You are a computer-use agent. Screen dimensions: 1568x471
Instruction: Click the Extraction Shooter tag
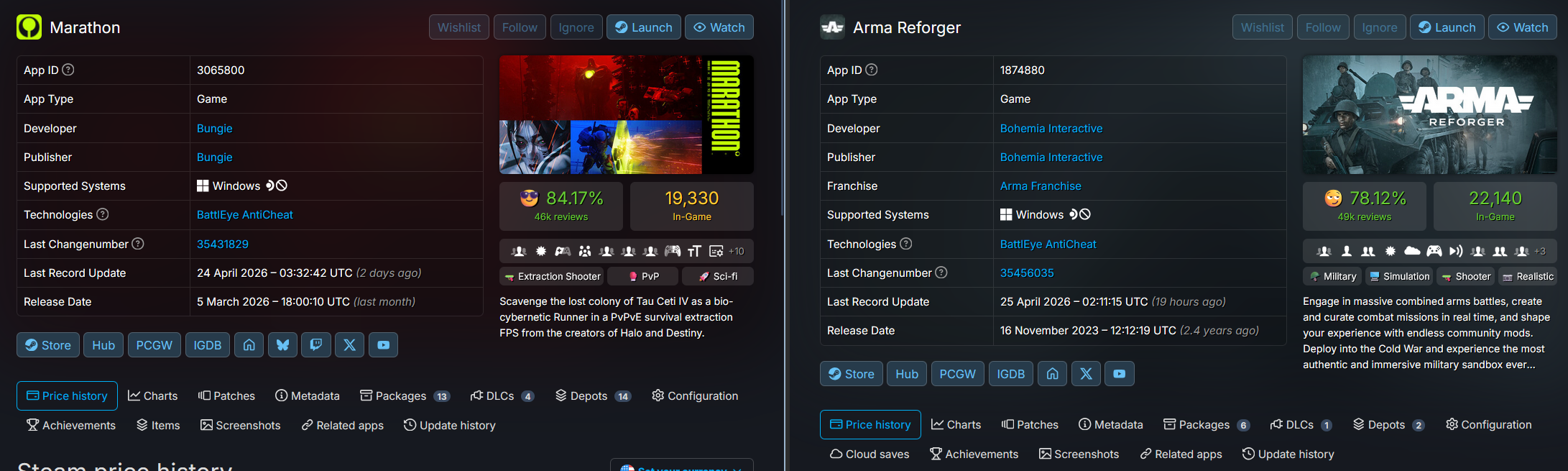552,276
